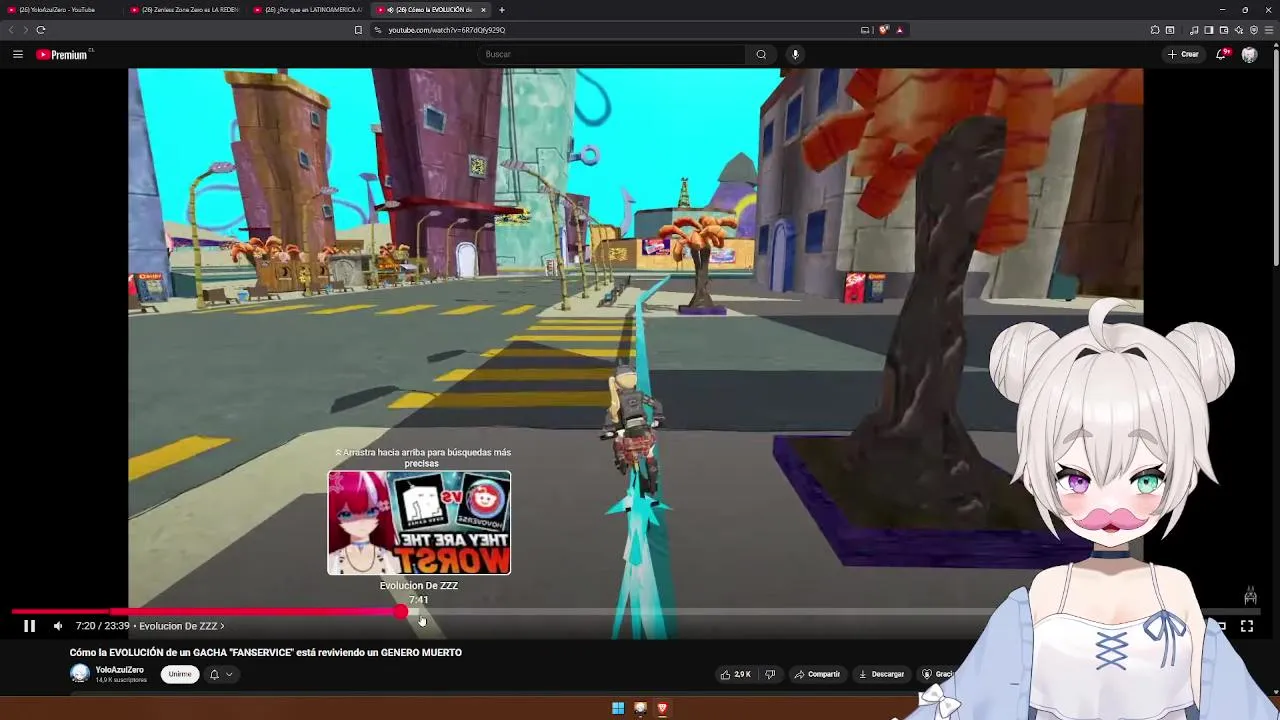Open YouTube notifications bell

tap(1221, 54)
